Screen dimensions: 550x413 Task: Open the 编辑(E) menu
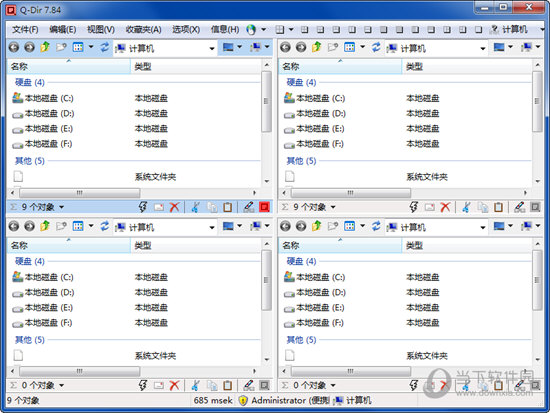click(62, 29)
